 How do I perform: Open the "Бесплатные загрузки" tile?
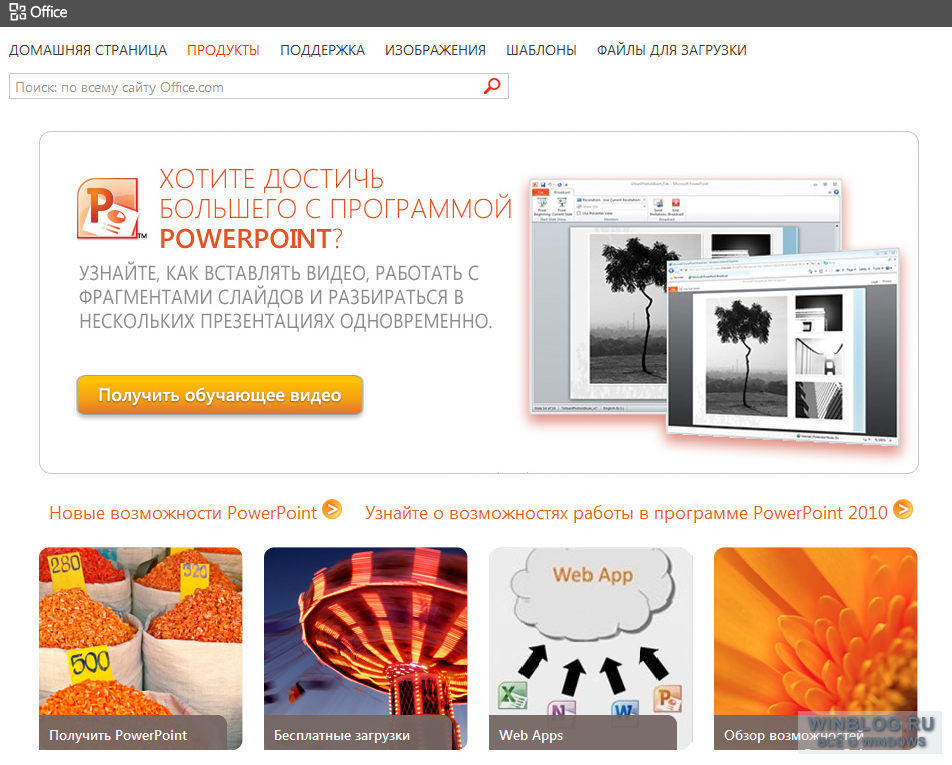[366, 648]
